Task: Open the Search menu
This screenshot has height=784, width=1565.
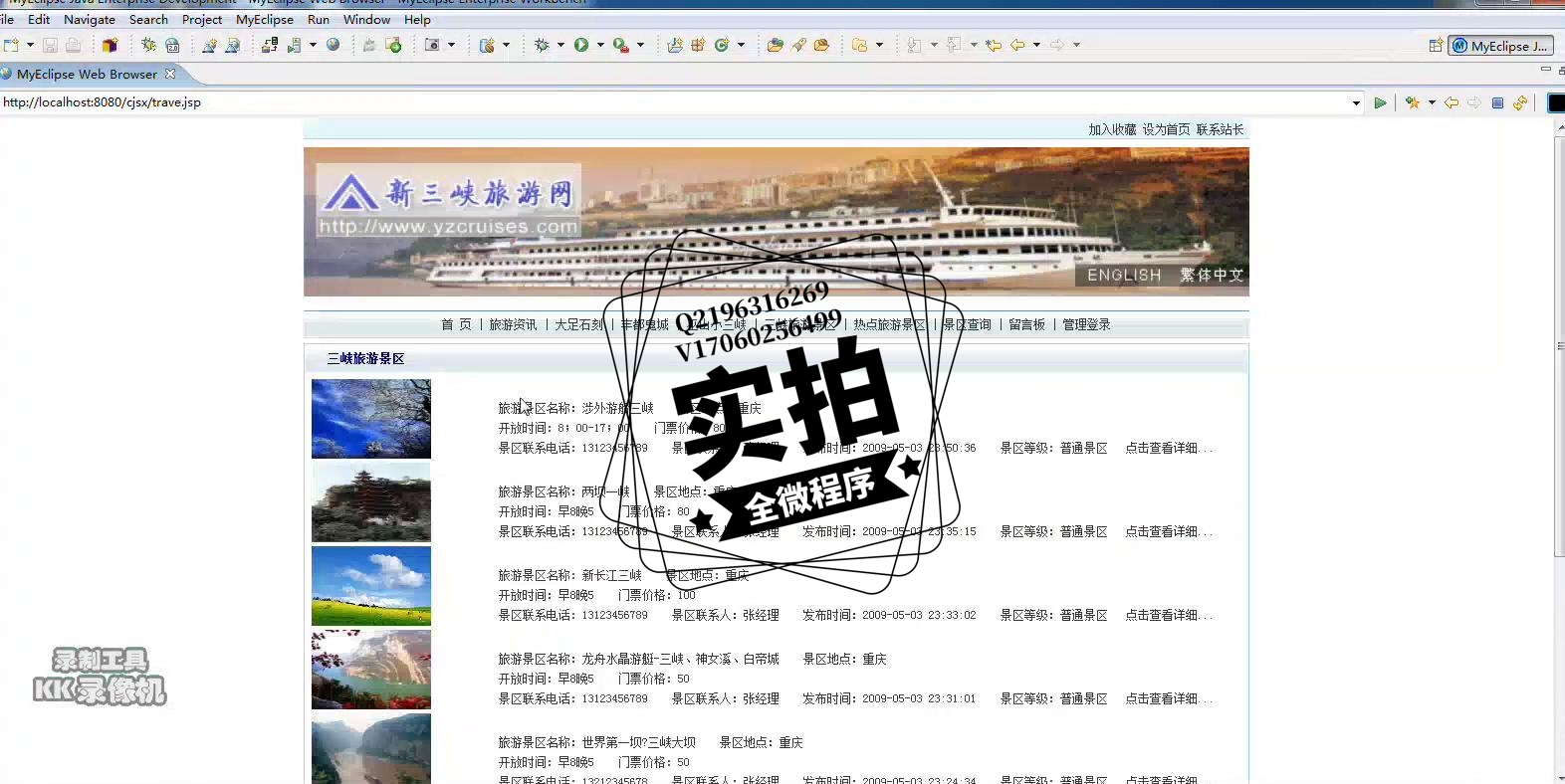Action: pyautogui.click(x=148, y=19)
